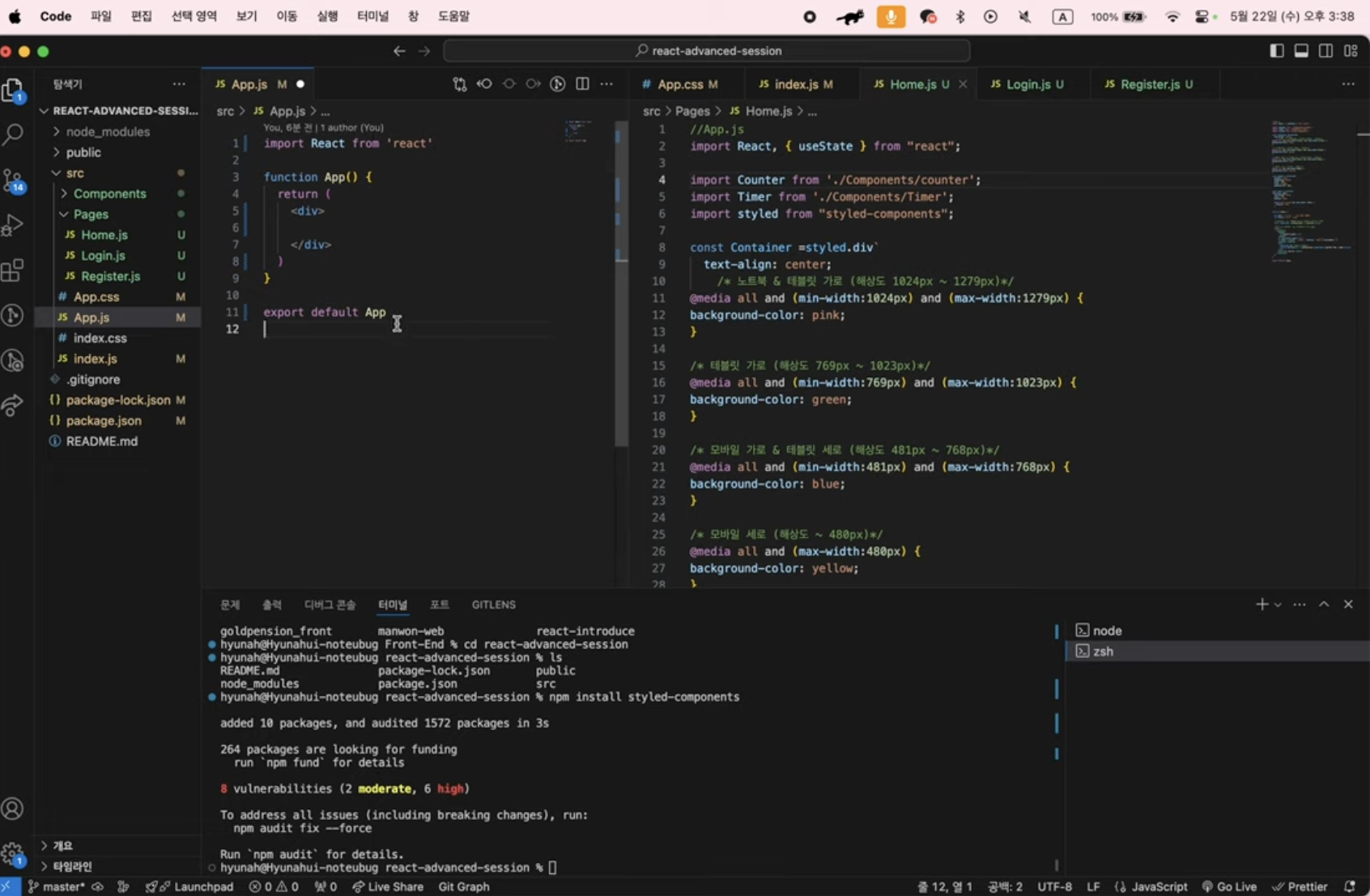Open the Live Share activity bar icon
Screen dimensions: 1370x896
[14, 406]
